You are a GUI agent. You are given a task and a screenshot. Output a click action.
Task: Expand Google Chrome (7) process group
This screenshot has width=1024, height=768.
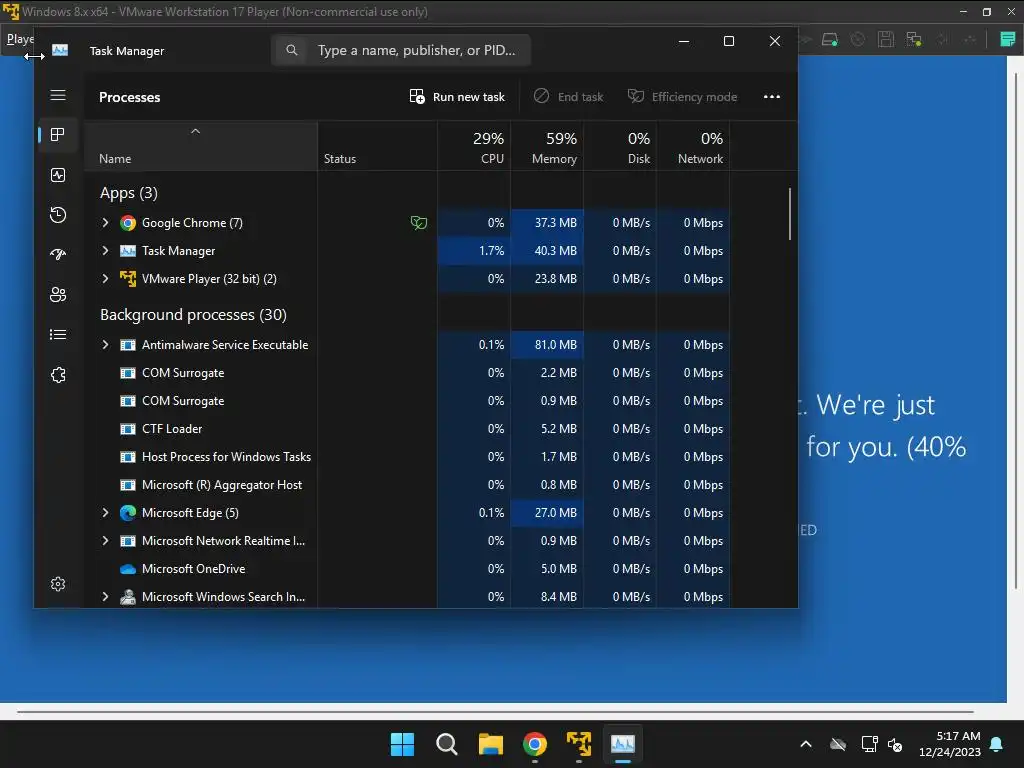(105, 223)
